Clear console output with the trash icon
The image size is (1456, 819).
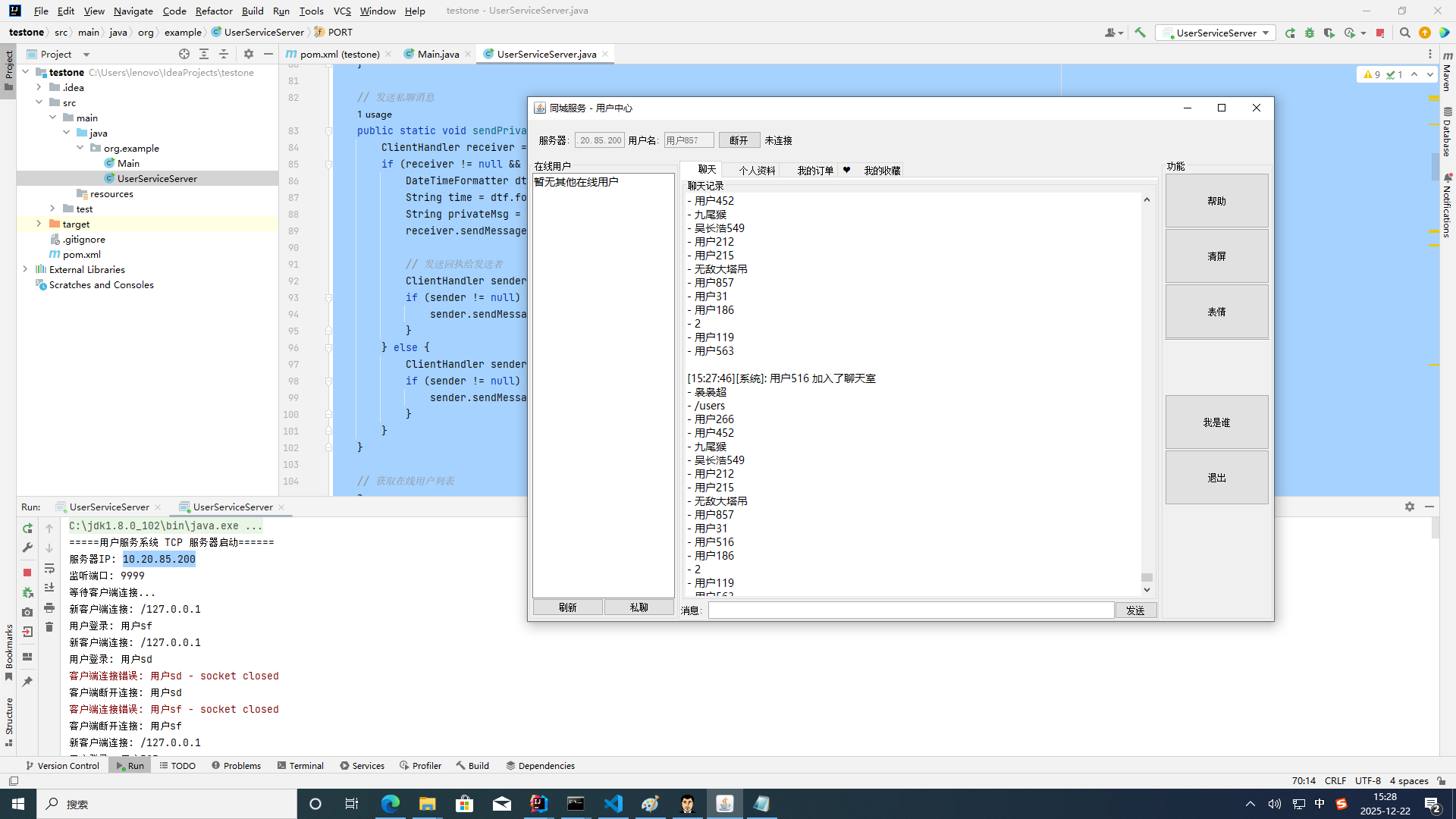point(49,627)
